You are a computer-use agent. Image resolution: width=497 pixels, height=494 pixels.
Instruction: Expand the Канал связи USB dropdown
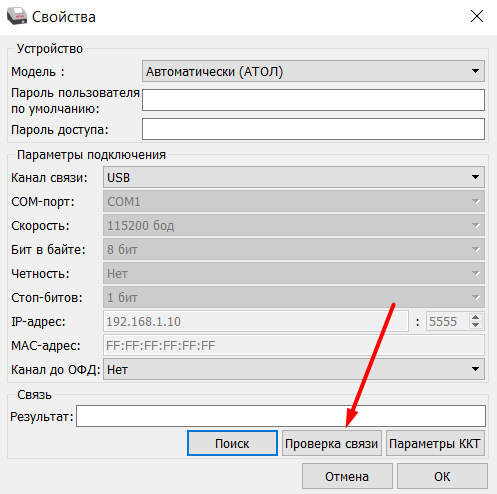coord(294,177)
